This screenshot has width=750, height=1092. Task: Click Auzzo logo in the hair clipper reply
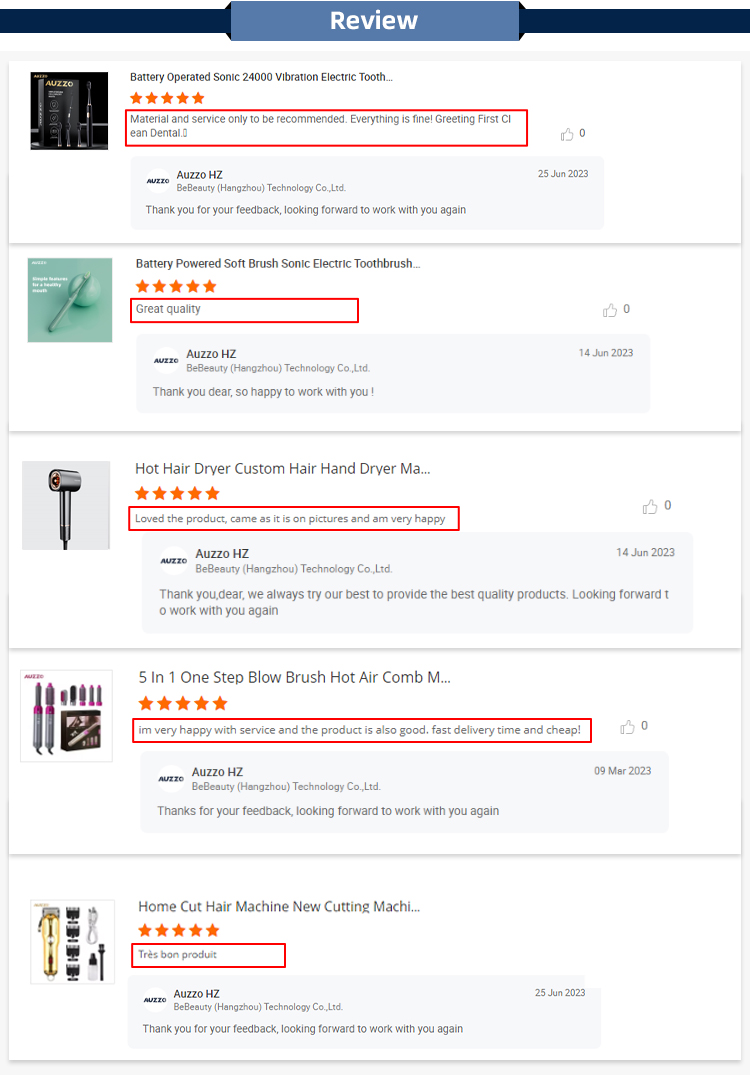(x=155, y=1000)
